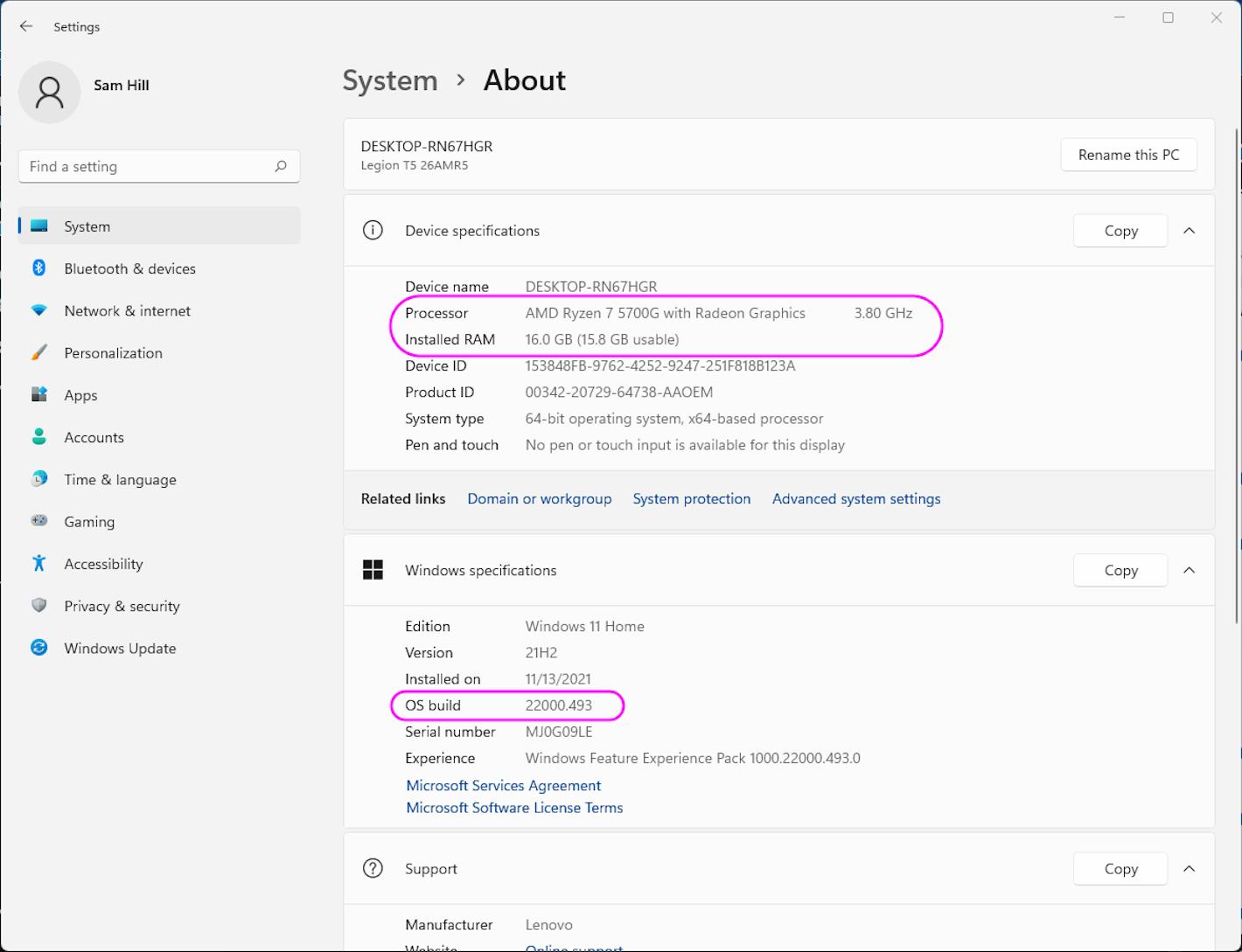
Task: Select the Network & internet icon
Action: click(x=39, y=310)
